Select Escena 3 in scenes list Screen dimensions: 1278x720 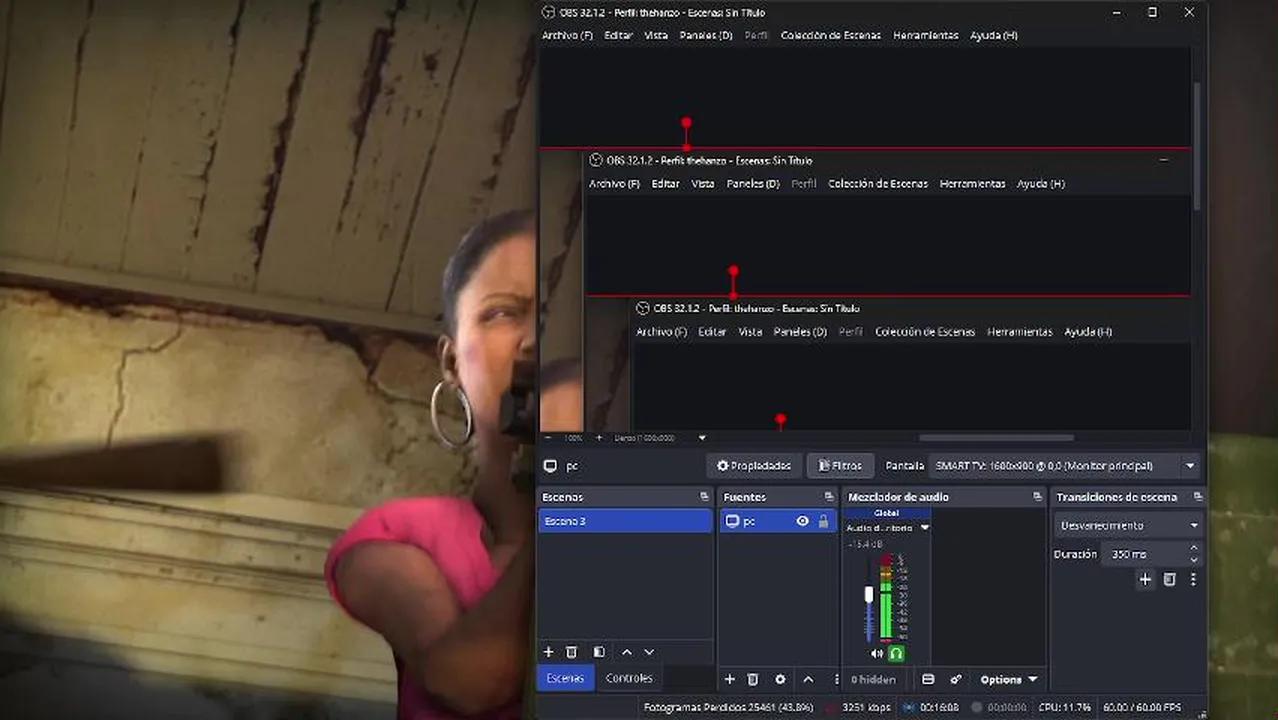pos(625,521)
